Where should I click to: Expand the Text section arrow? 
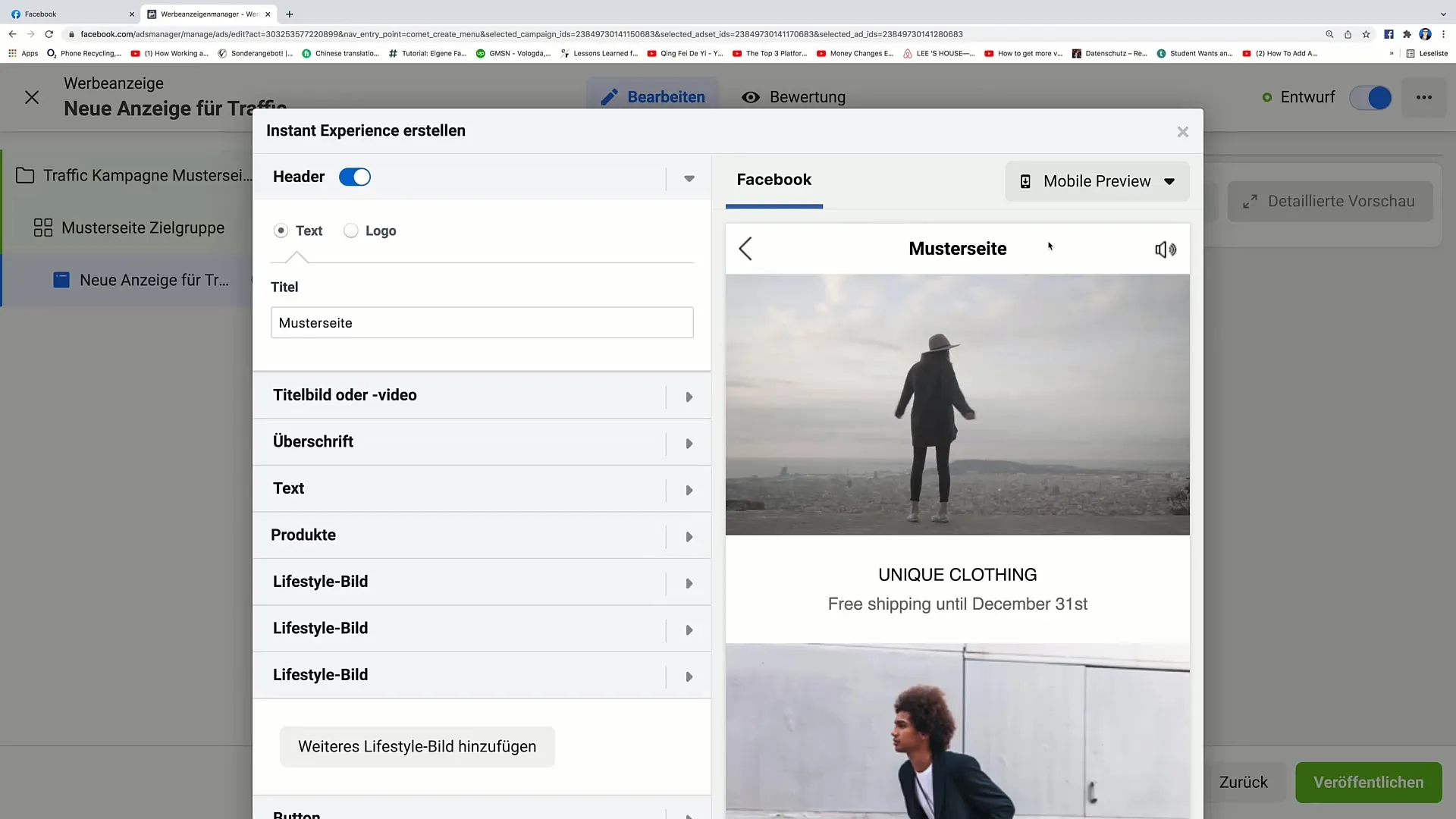click(x=689, y=490)
